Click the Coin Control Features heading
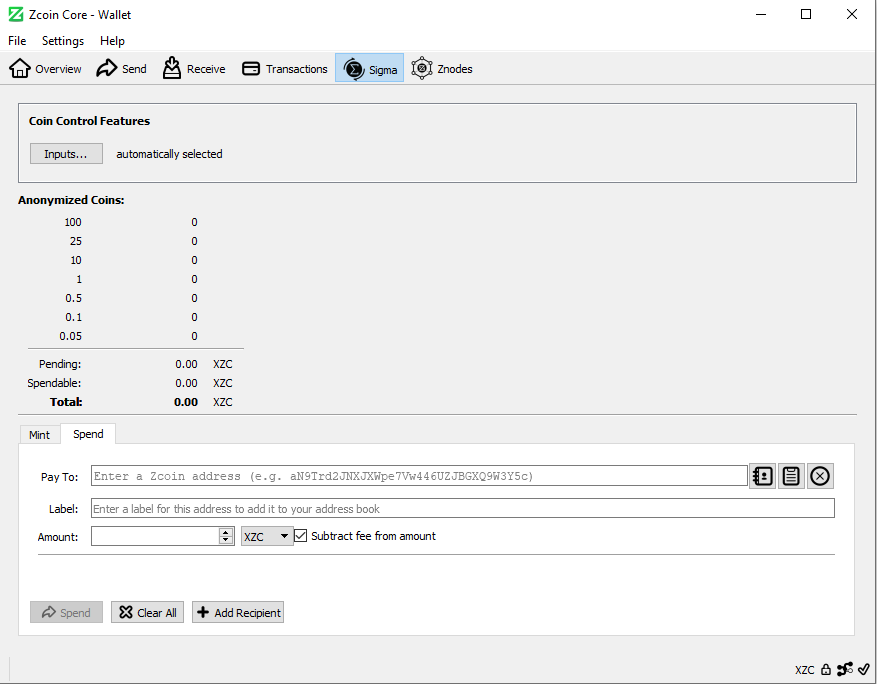Screen dimensions: 877x684 (89, 121)
